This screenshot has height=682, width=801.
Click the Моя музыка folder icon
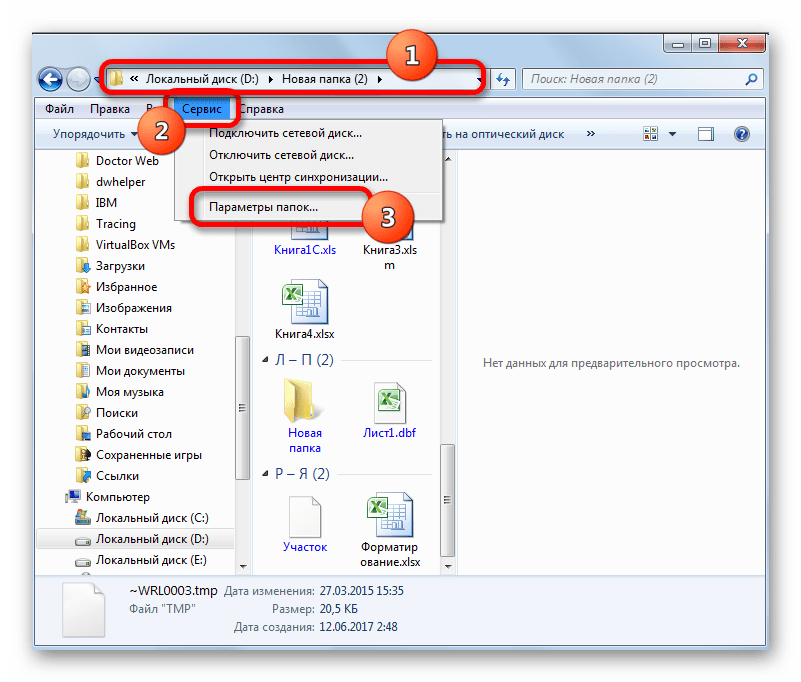(x=82, y=392)
